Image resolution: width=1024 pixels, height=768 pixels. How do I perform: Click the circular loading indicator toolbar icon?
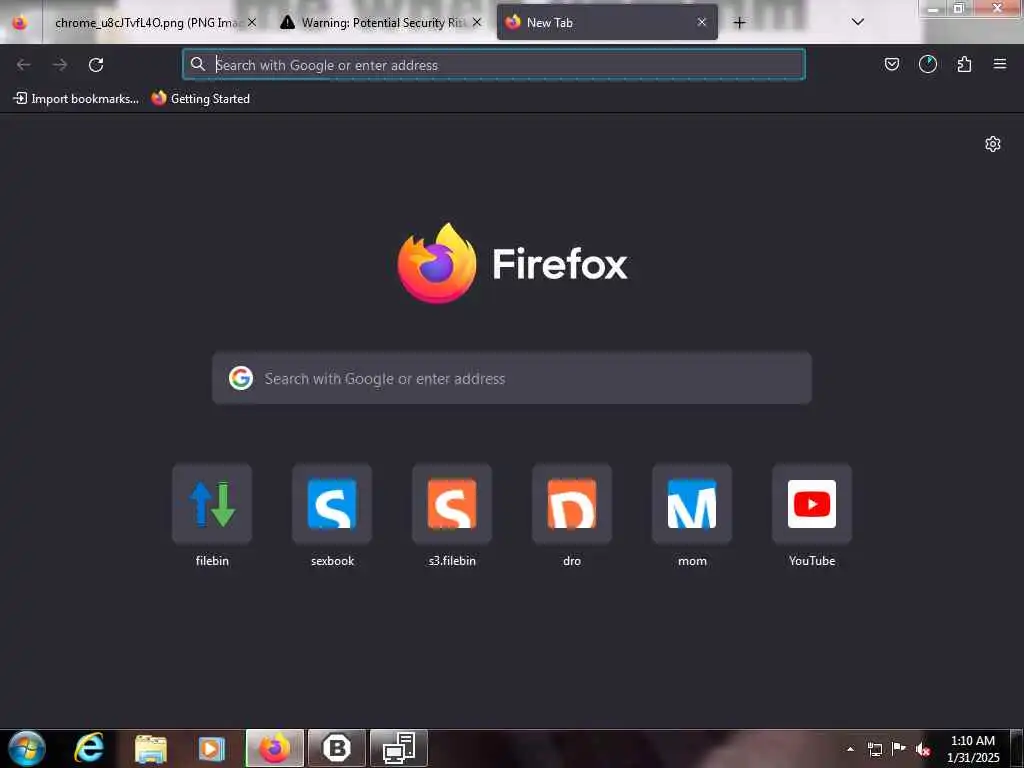(928, 64)
